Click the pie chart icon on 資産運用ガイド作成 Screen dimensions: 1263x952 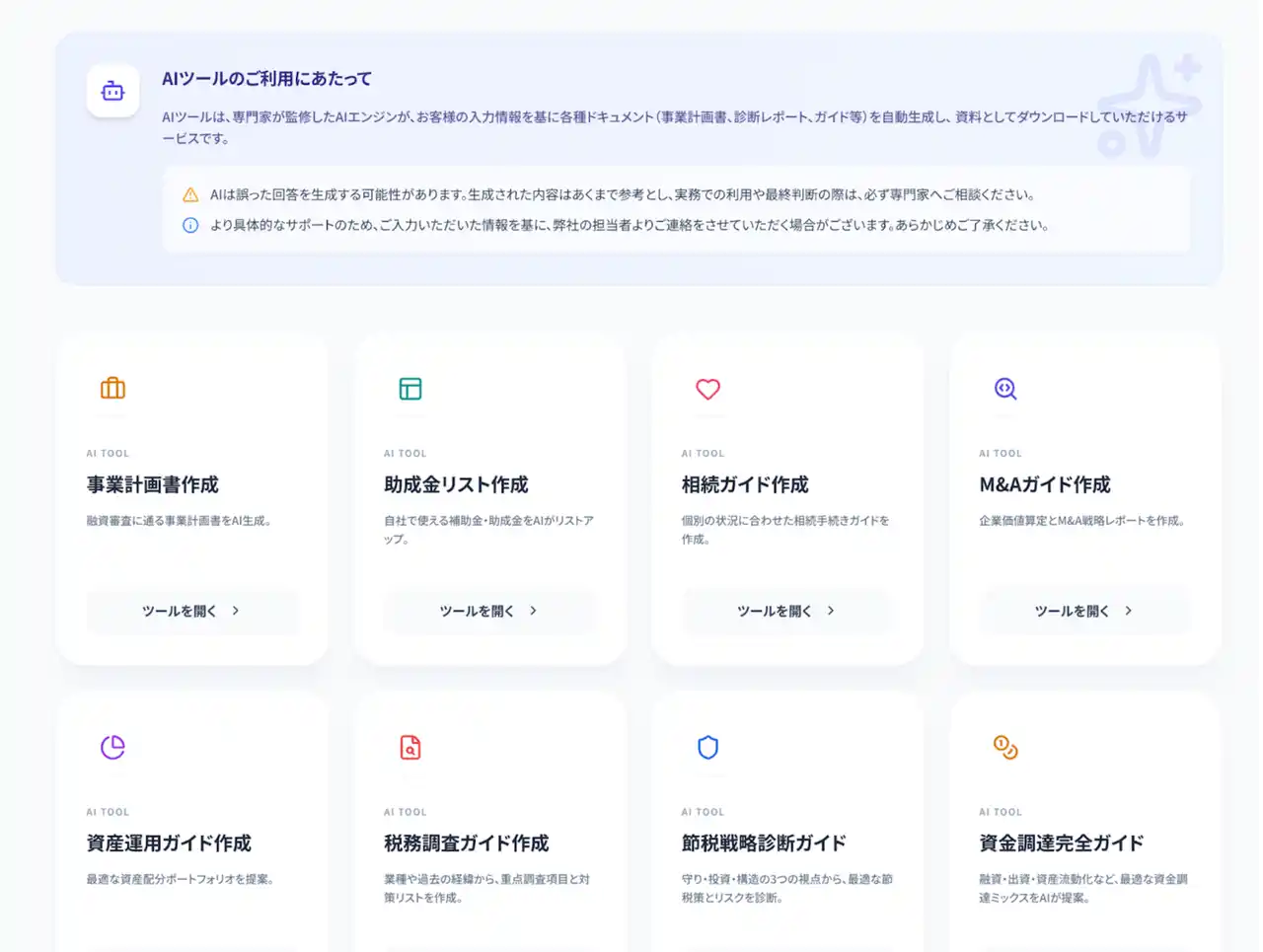coord(112,747)
